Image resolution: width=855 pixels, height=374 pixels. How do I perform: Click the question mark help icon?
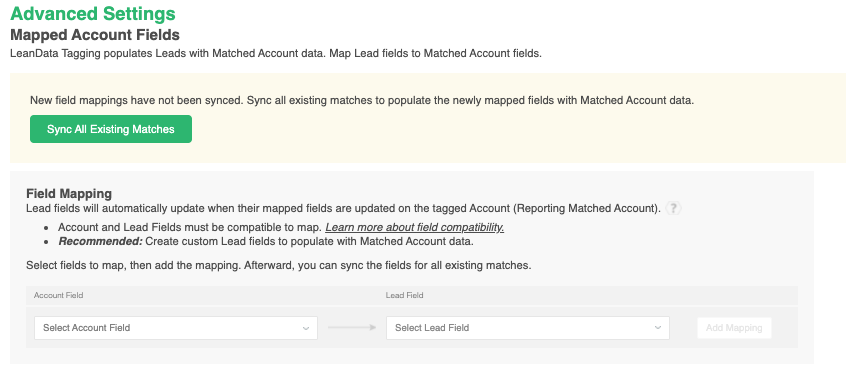tap(674, 208)
